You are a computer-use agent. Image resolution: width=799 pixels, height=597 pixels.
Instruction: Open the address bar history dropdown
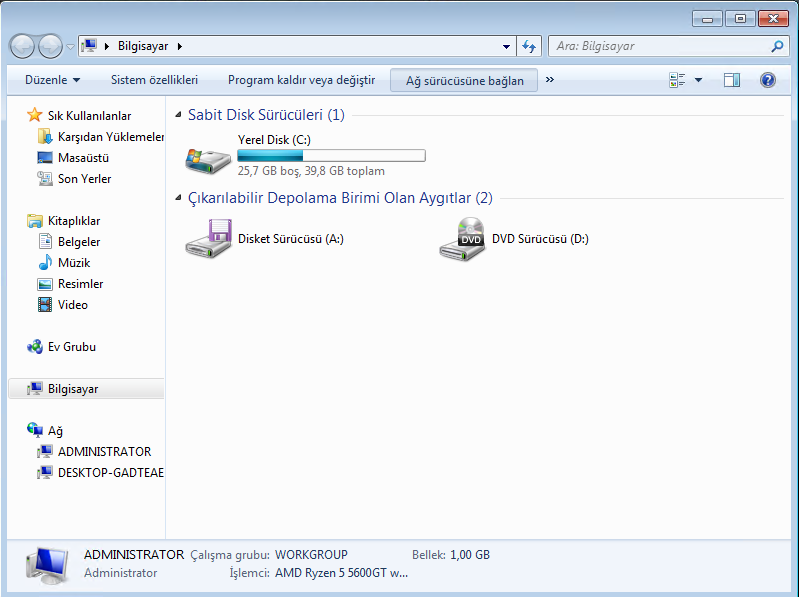coord(506,46)
